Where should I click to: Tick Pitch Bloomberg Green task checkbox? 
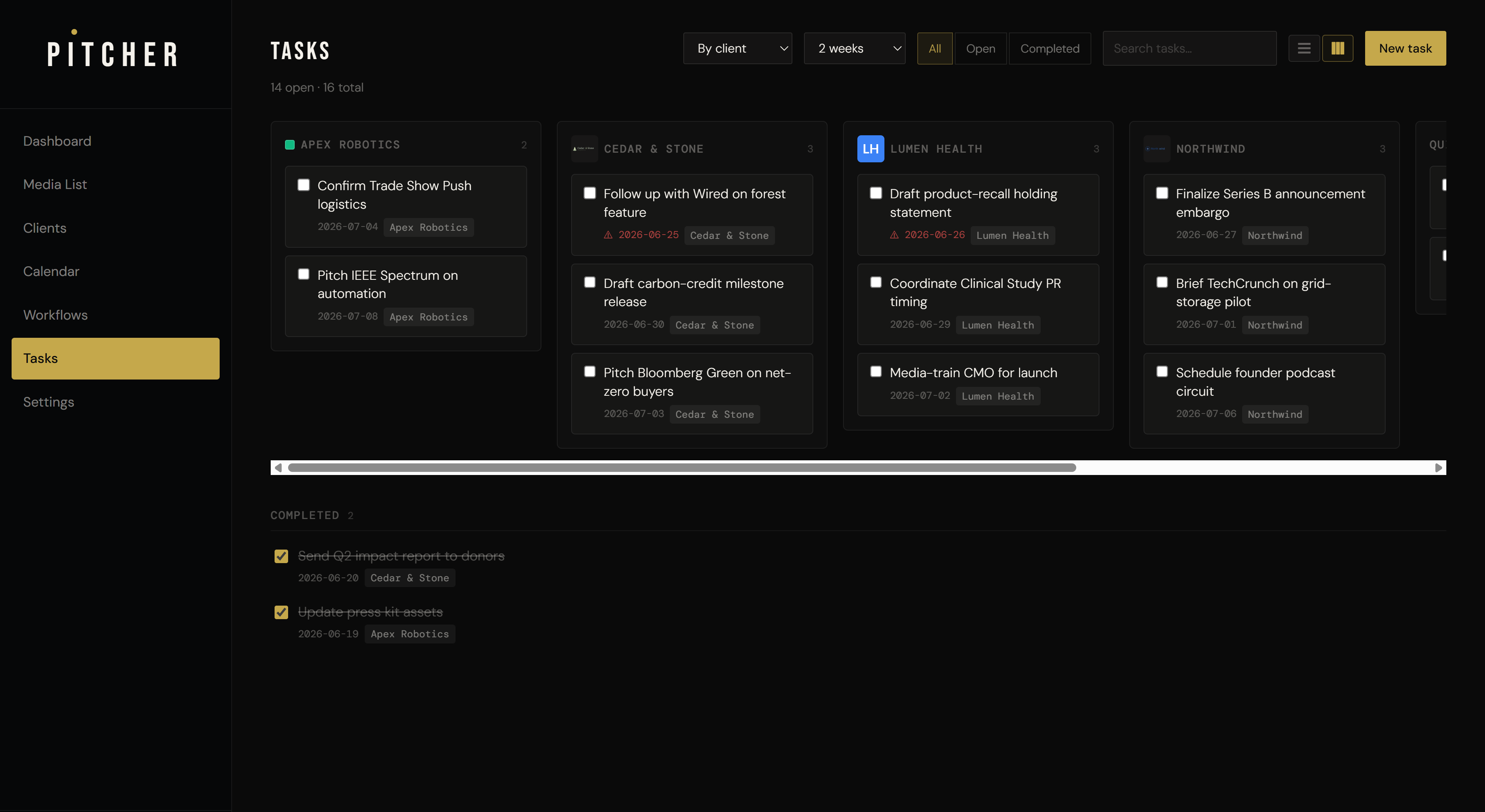tap(590, 371)
